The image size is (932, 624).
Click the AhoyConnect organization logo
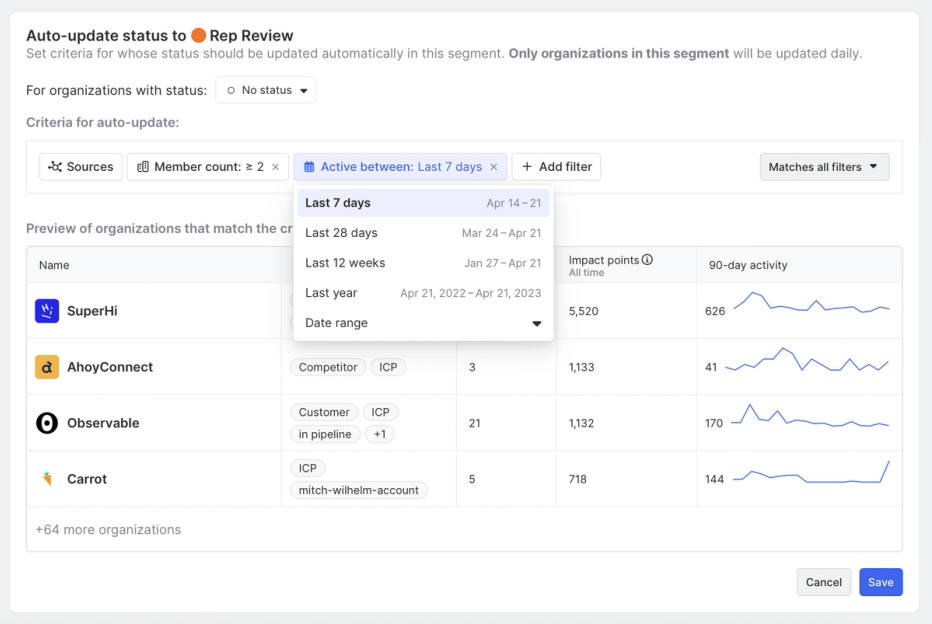47,367
